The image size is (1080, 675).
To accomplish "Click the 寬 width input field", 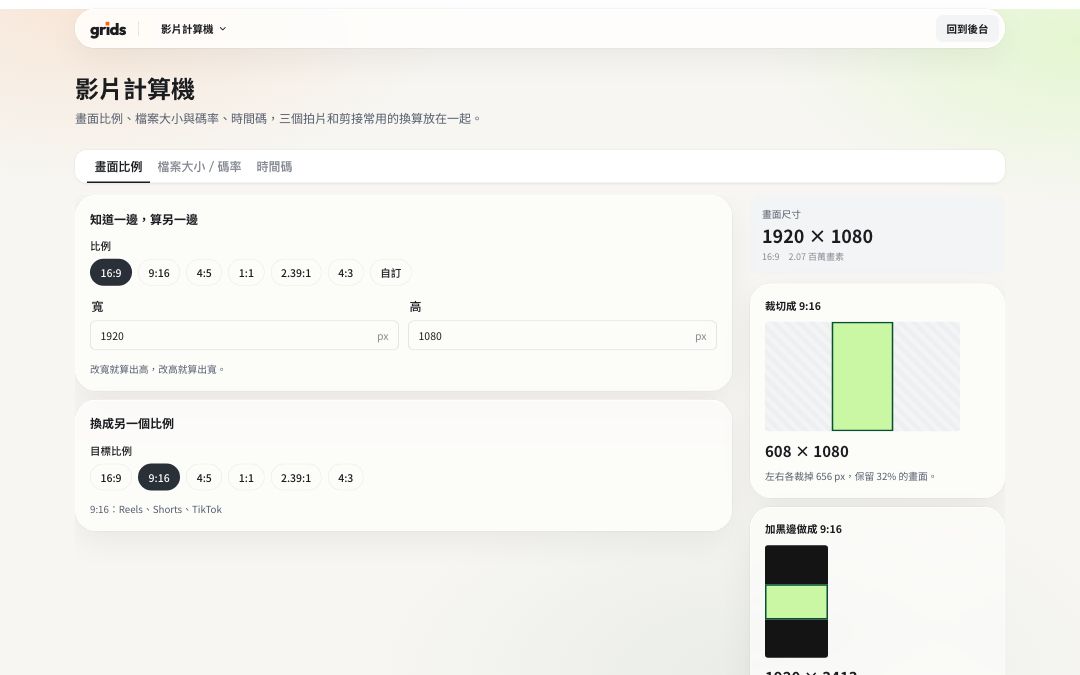I will coord(245,335).
